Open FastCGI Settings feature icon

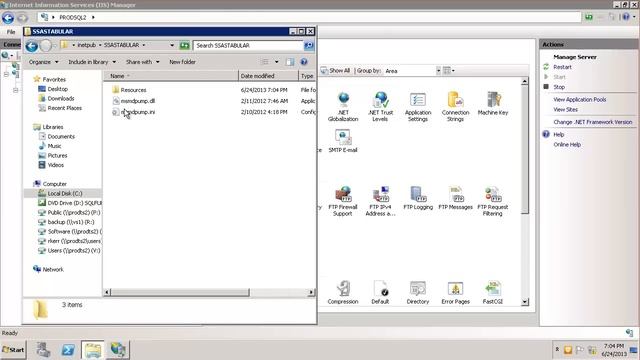[x=493, y=293]
